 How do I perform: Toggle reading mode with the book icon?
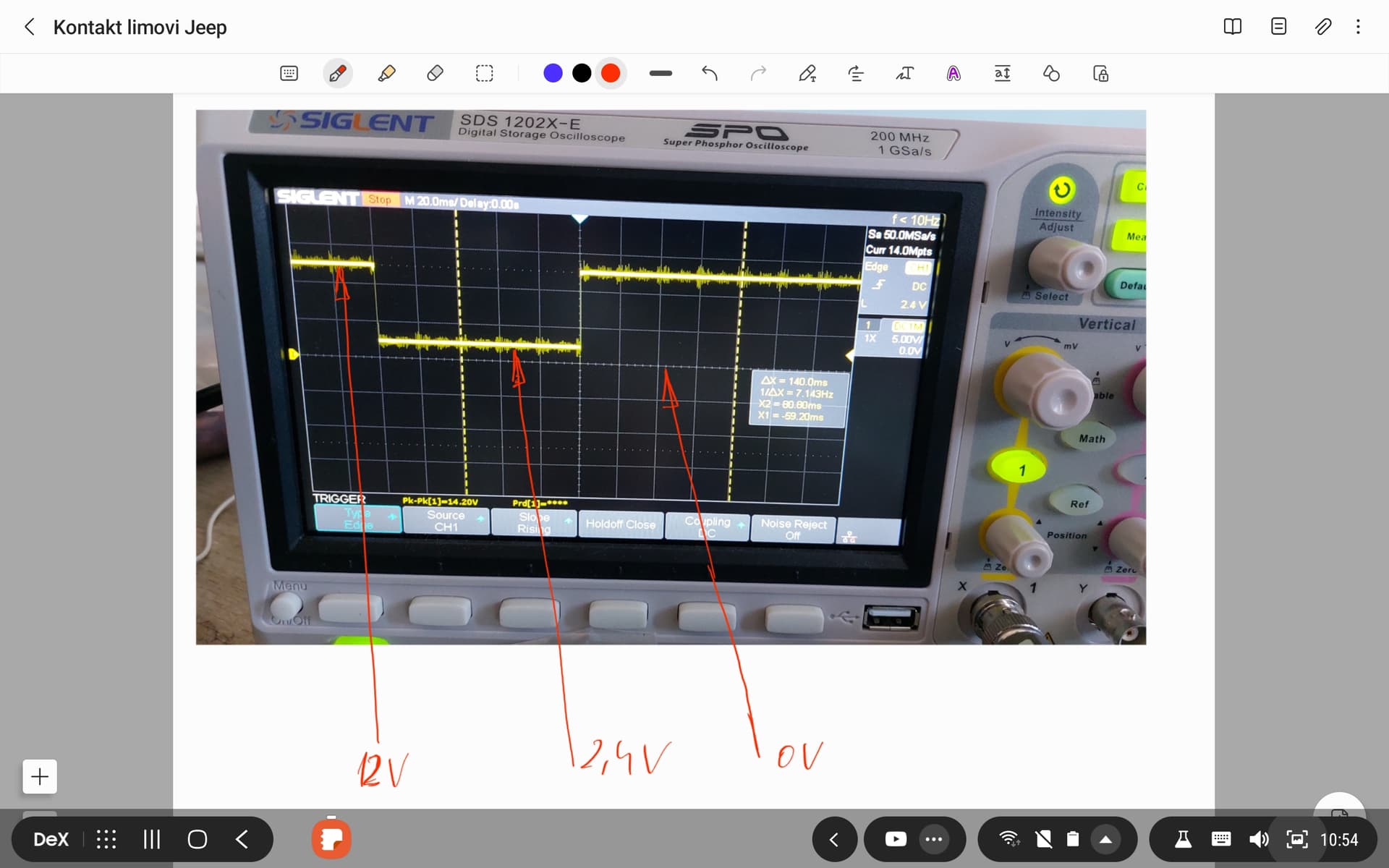point(1232,27)
